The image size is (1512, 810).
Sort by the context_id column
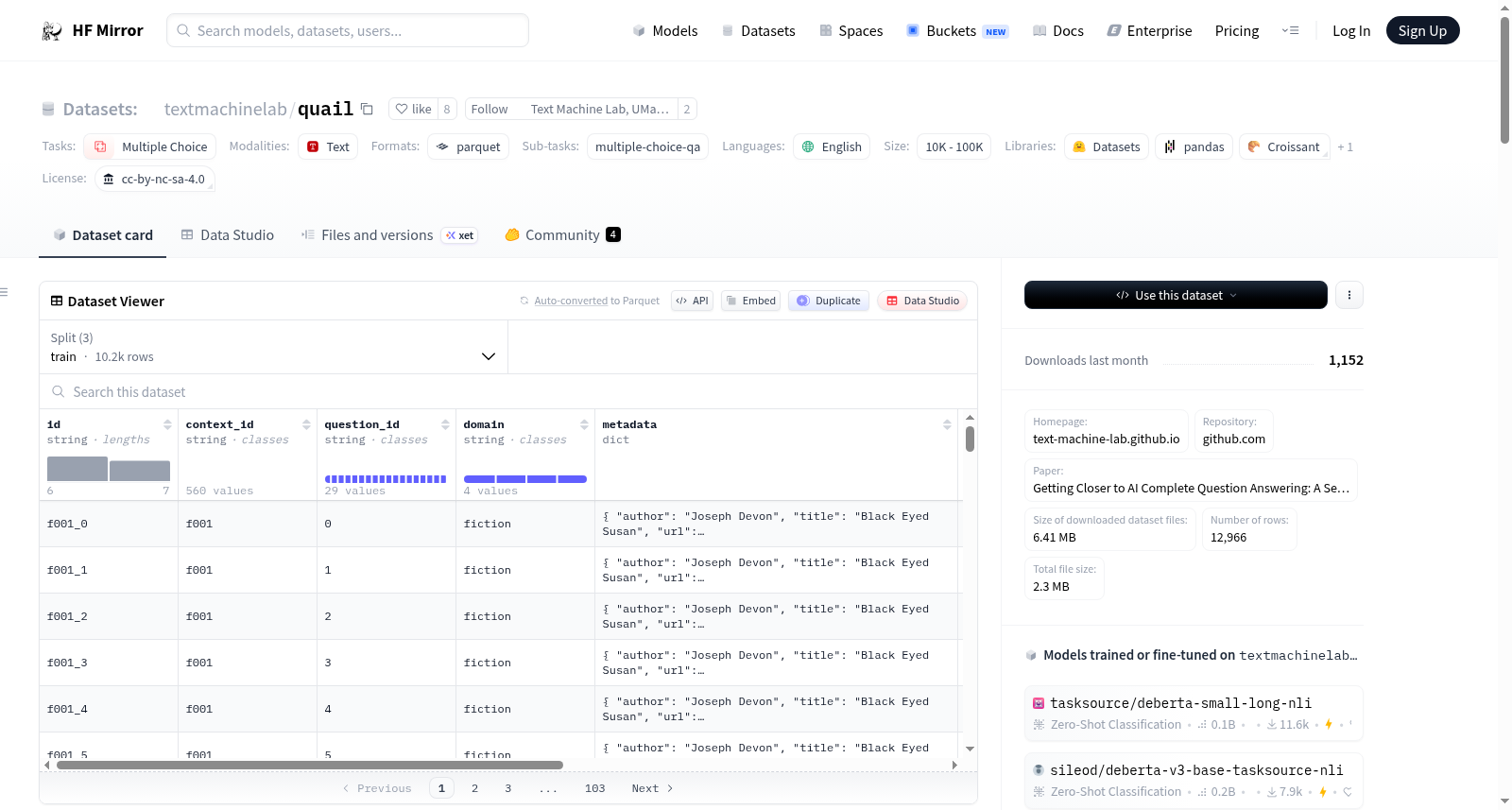(306, 425)
